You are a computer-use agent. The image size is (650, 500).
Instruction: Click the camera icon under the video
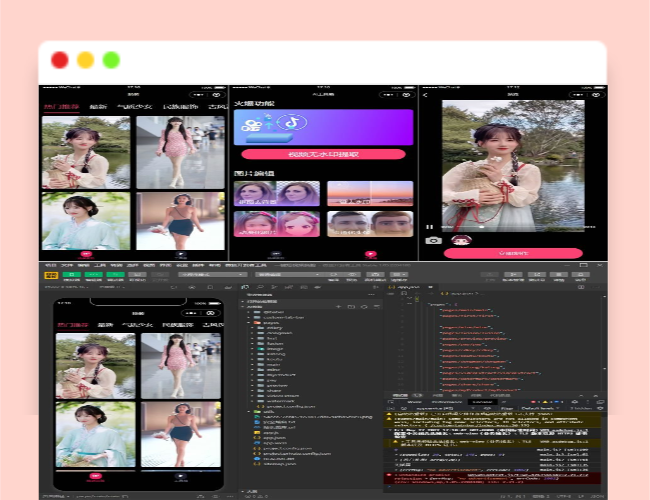click(433, 240)
